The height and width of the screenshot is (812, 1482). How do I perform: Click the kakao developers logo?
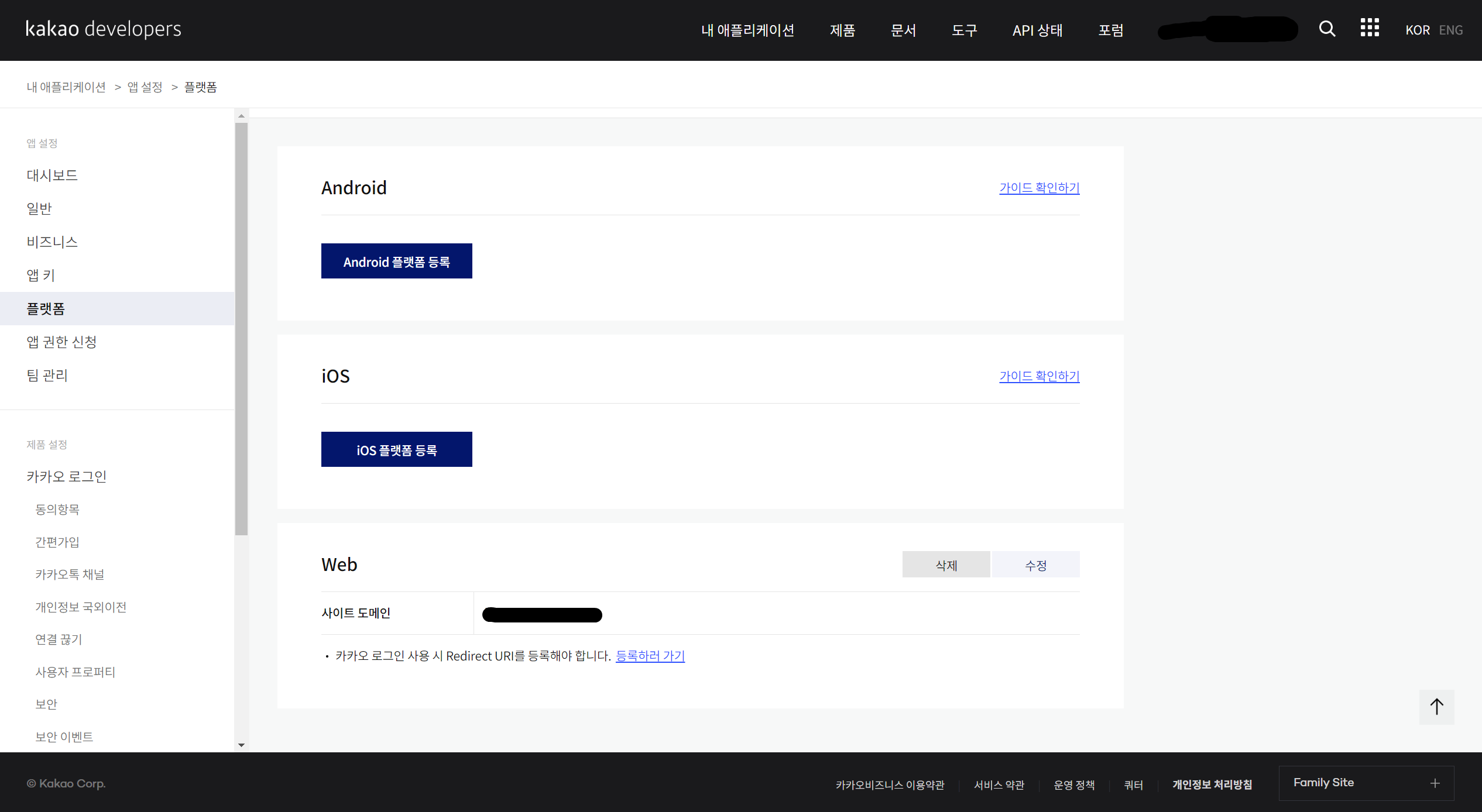[x=104, y=29]
